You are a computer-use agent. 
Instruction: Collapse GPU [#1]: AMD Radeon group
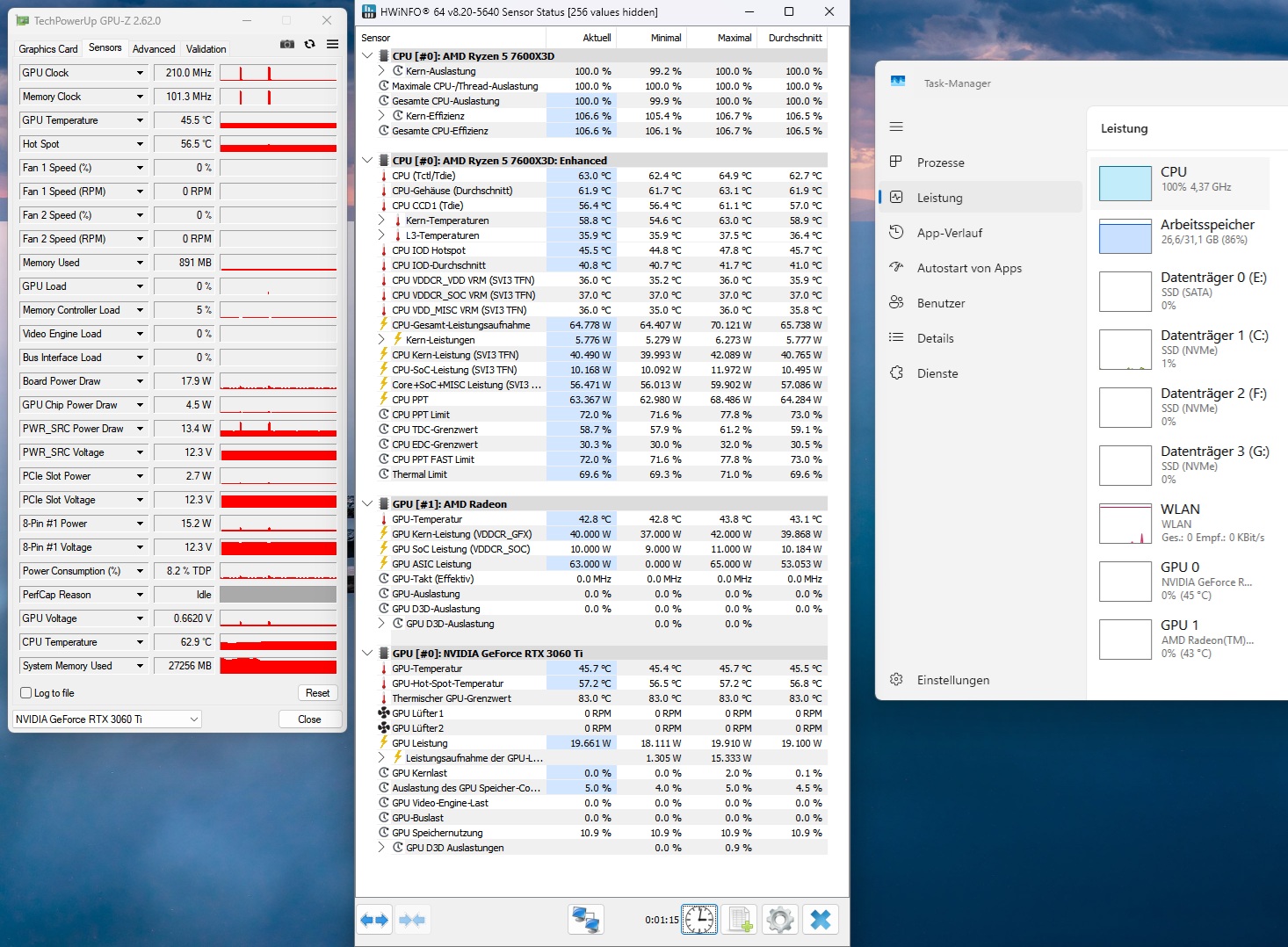coord(368,504)
